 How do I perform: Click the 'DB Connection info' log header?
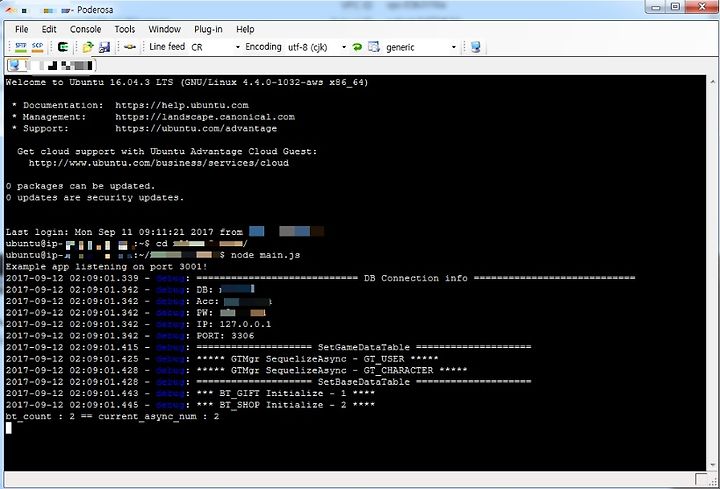pyautogui.click(x=416, y=278)
